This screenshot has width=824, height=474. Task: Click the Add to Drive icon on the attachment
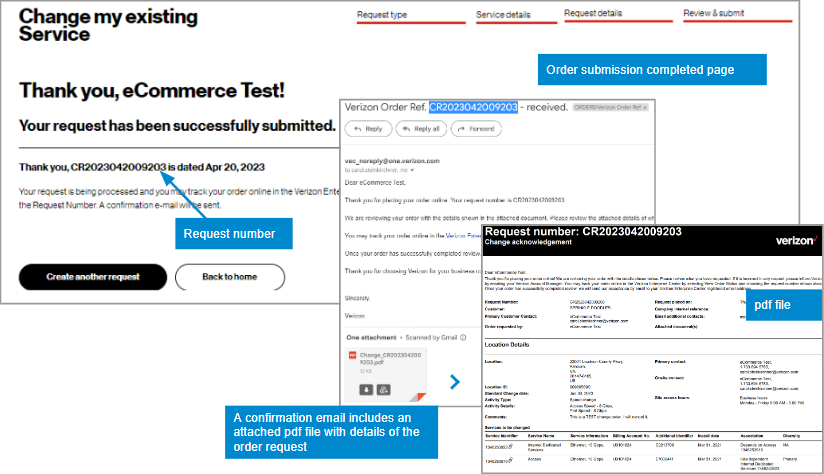(384, 390)
